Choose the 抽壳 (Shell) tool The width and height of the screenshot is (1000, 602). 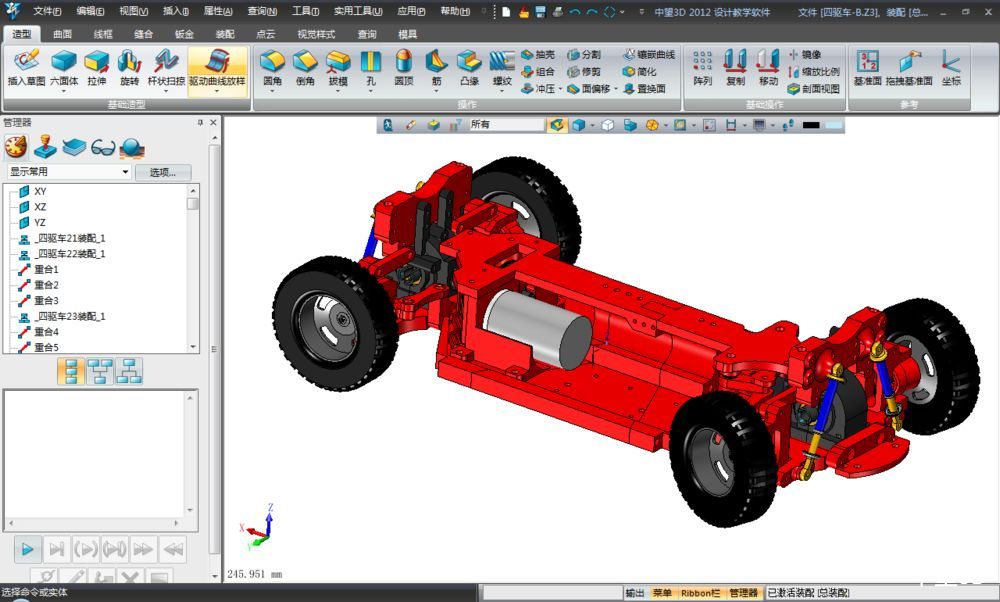pyautogui.click(x=538, y=55)
